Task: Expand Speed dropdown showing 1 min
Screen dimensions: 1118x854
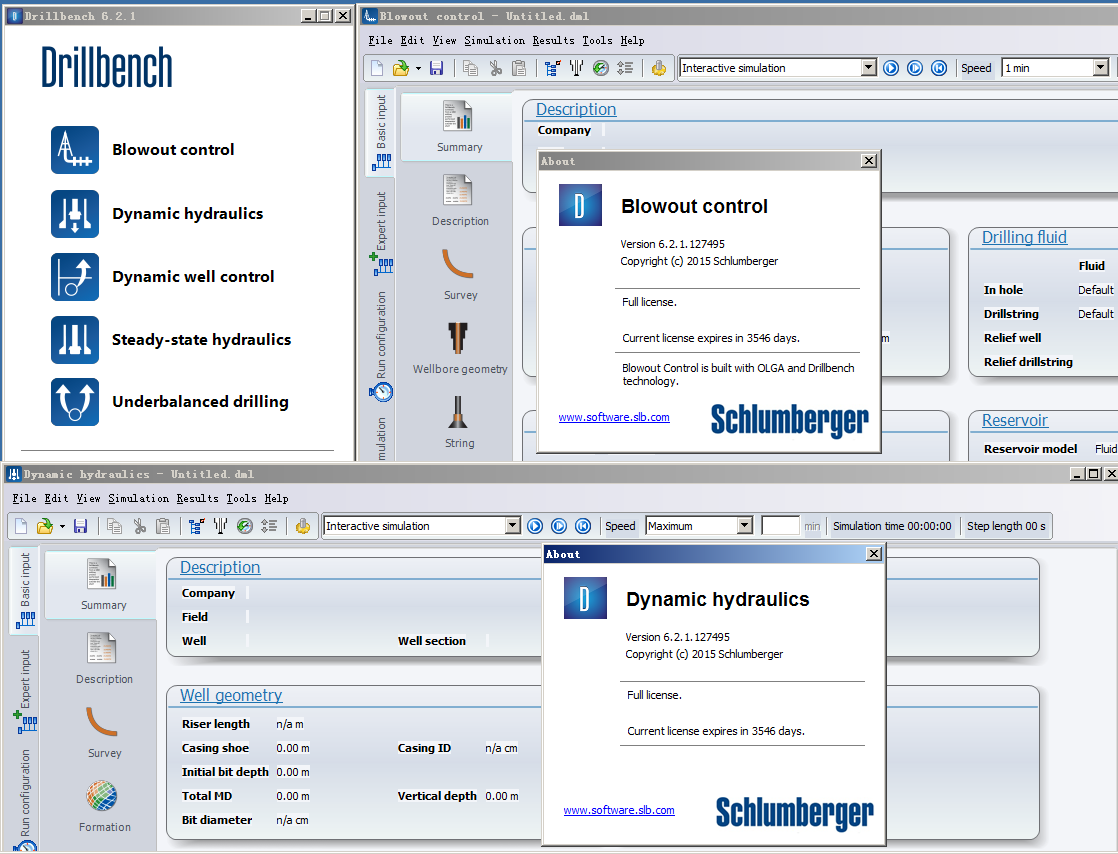Action: coord(1101,68)
